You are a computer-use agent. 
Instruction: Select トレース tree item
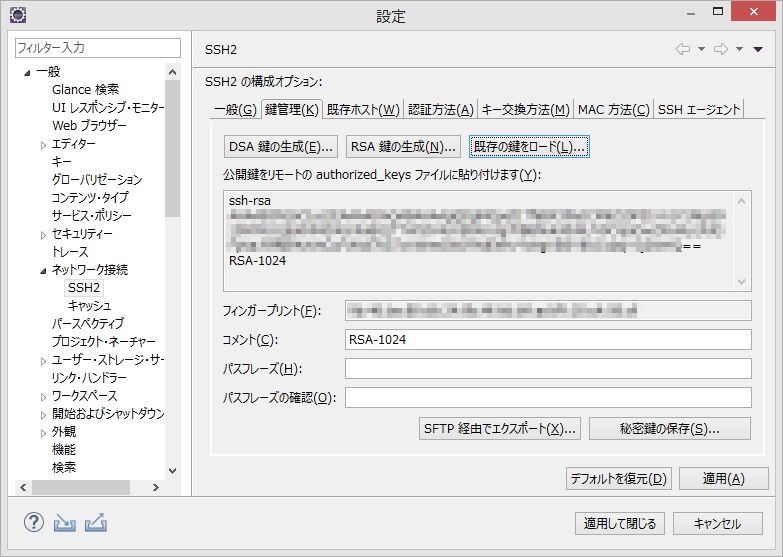[x=69, y=251]
